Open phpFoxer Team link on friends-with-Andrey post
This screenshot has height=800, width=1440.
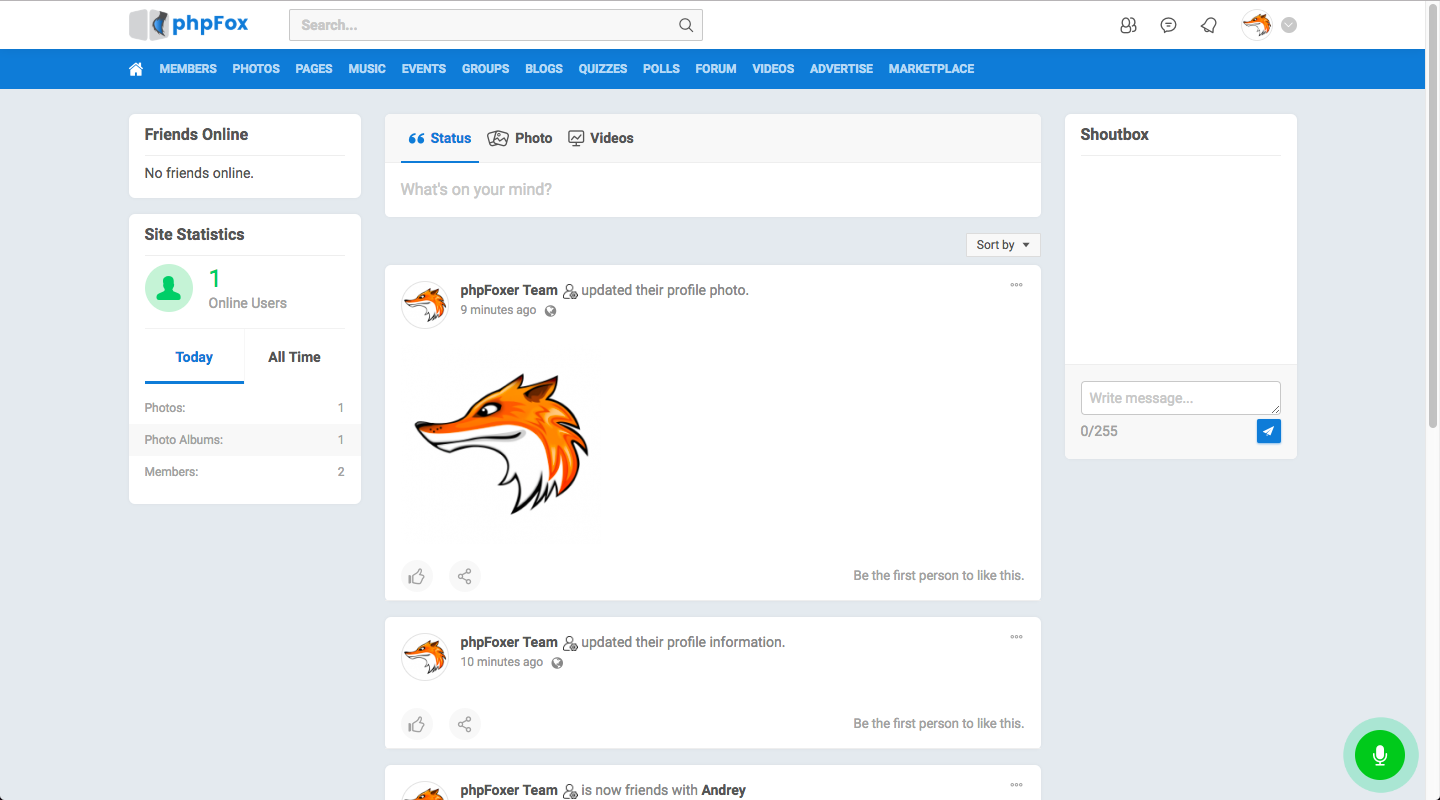click(x=509, y=790)
